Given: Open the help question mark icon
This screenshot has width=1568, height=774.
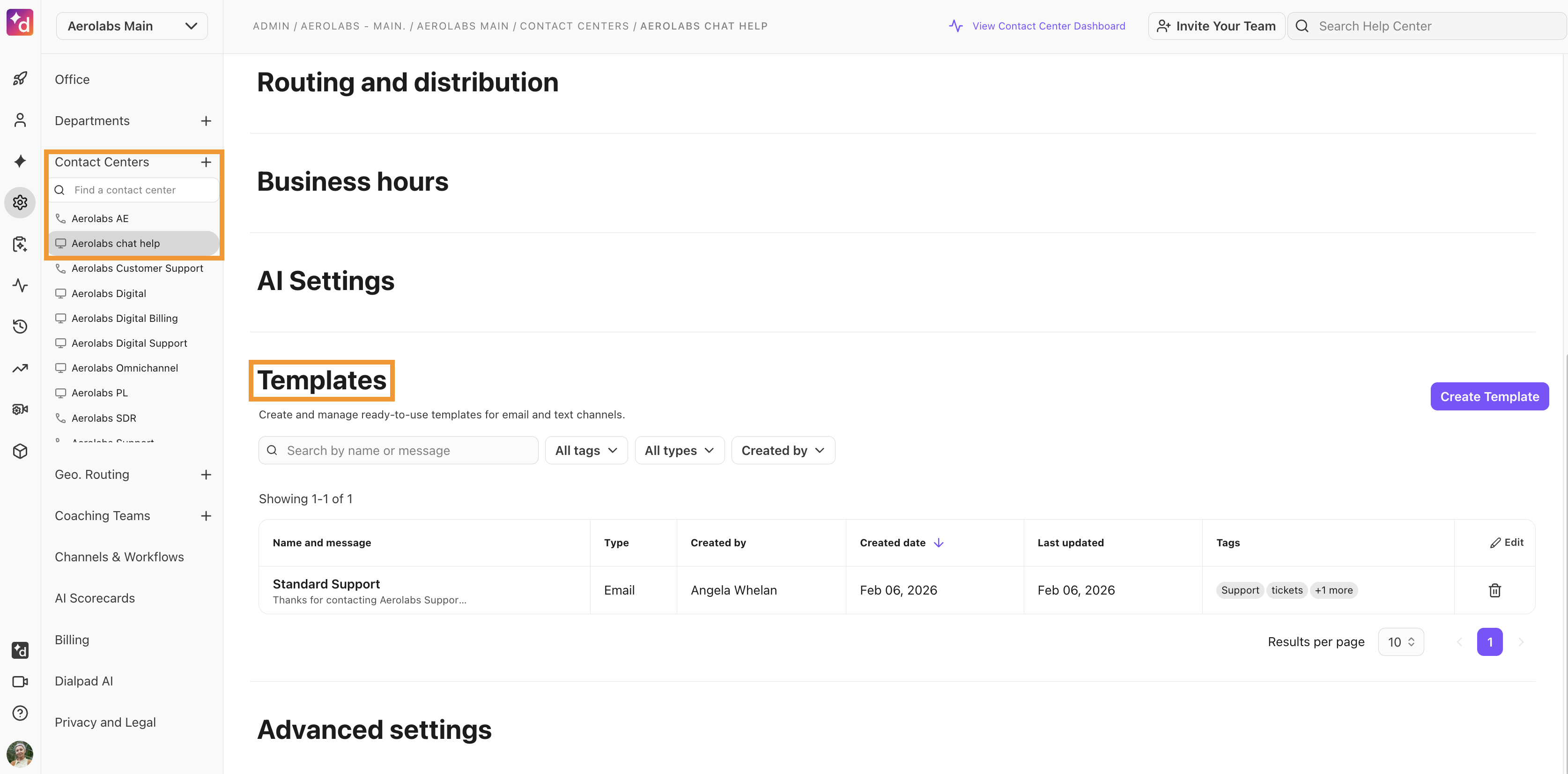Looking at the screenshot, I should 20,713.
